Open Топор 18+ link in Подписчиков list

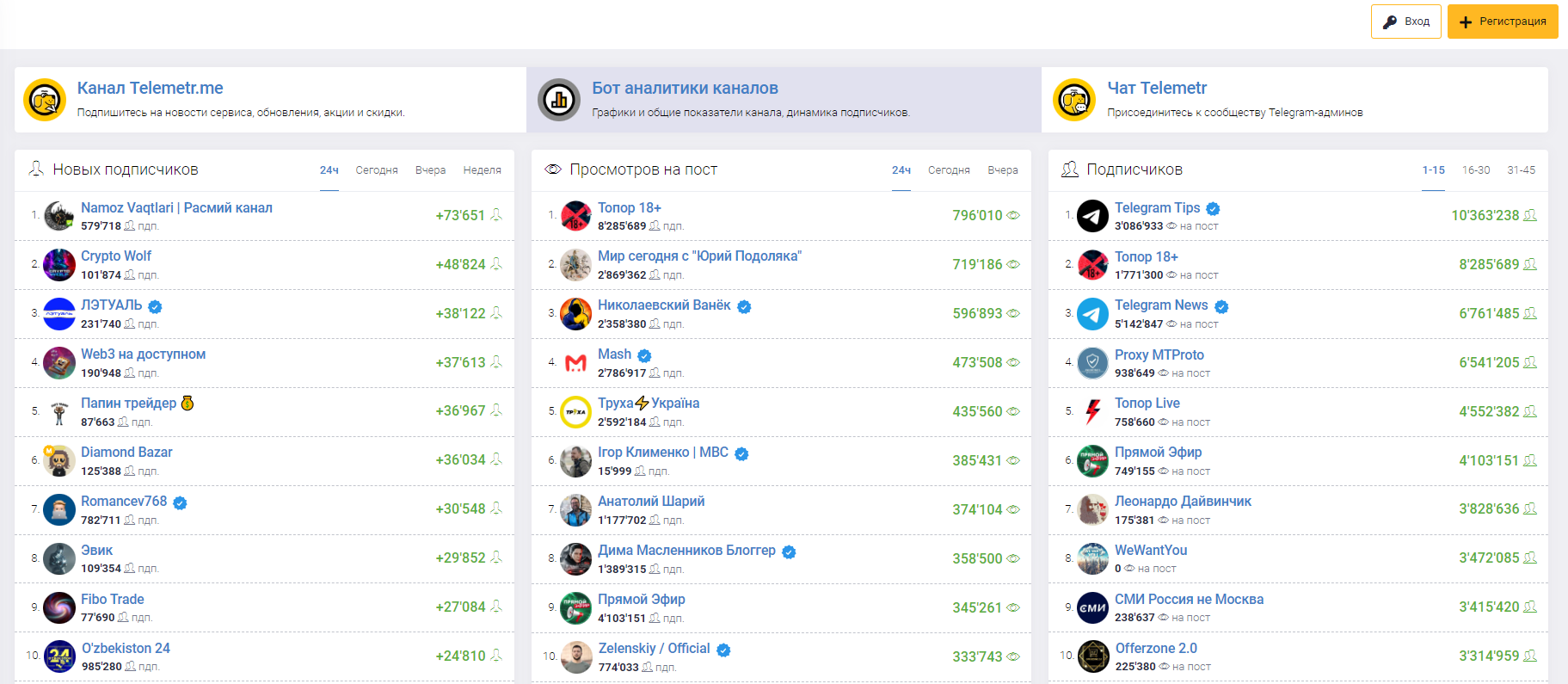[1146, 256]
